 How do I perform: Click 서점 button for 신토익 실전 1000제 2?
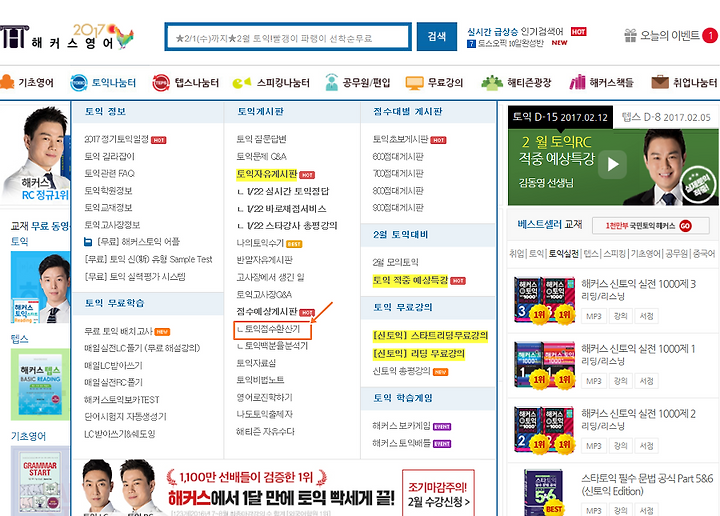click(x=647, y=446)
